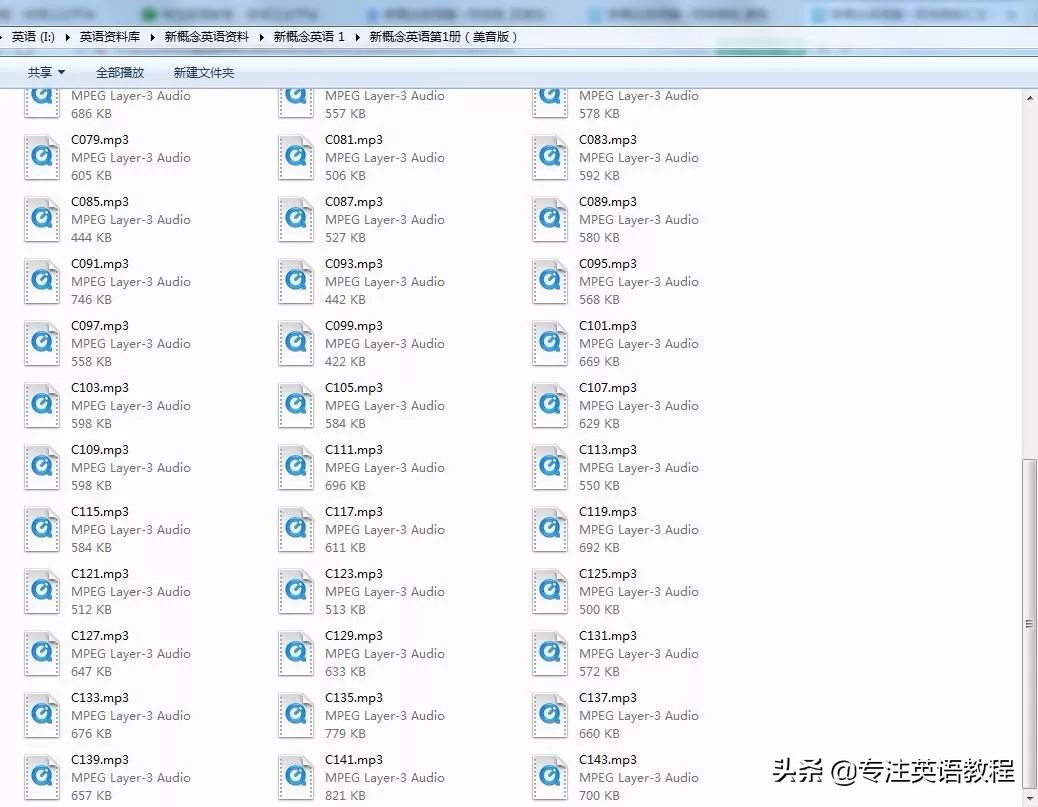Image resolution: width=1038 pixels, height=807 pixels.
Task: Select the C105.mp3 file icon
Action: (295, 406)
